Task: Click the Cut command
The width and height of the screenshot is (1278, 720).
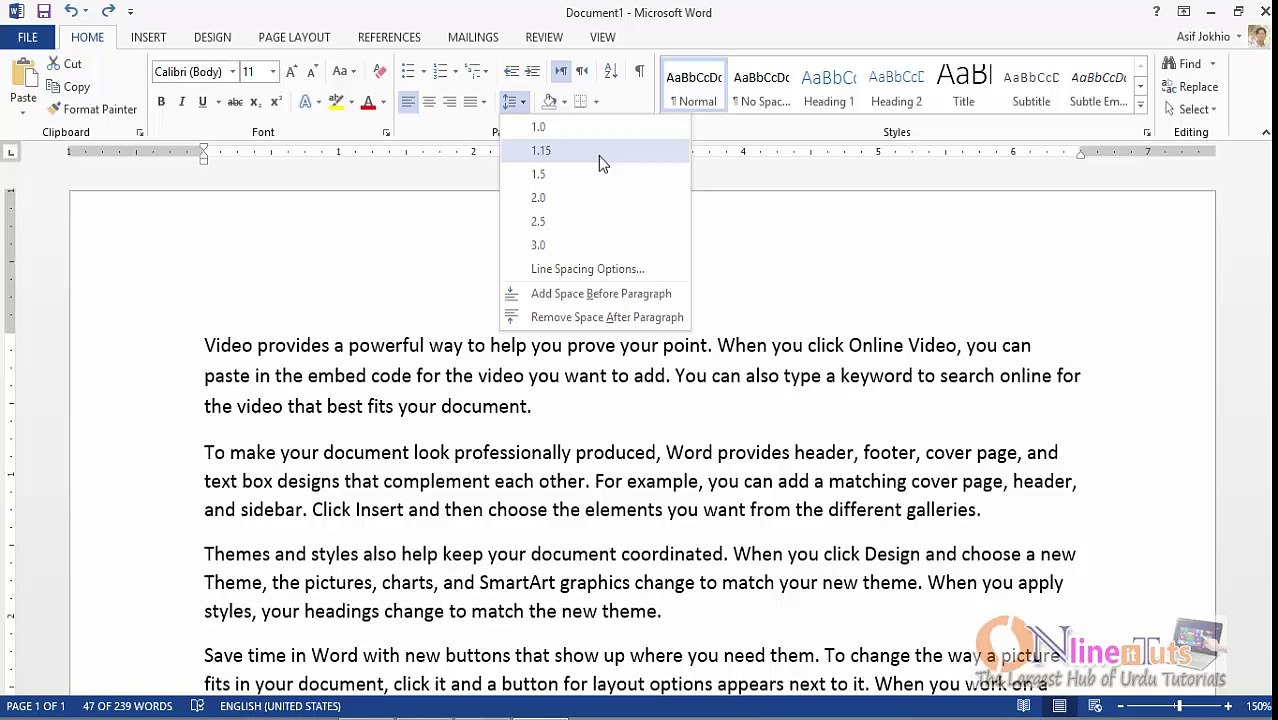Action: (64, 64)
